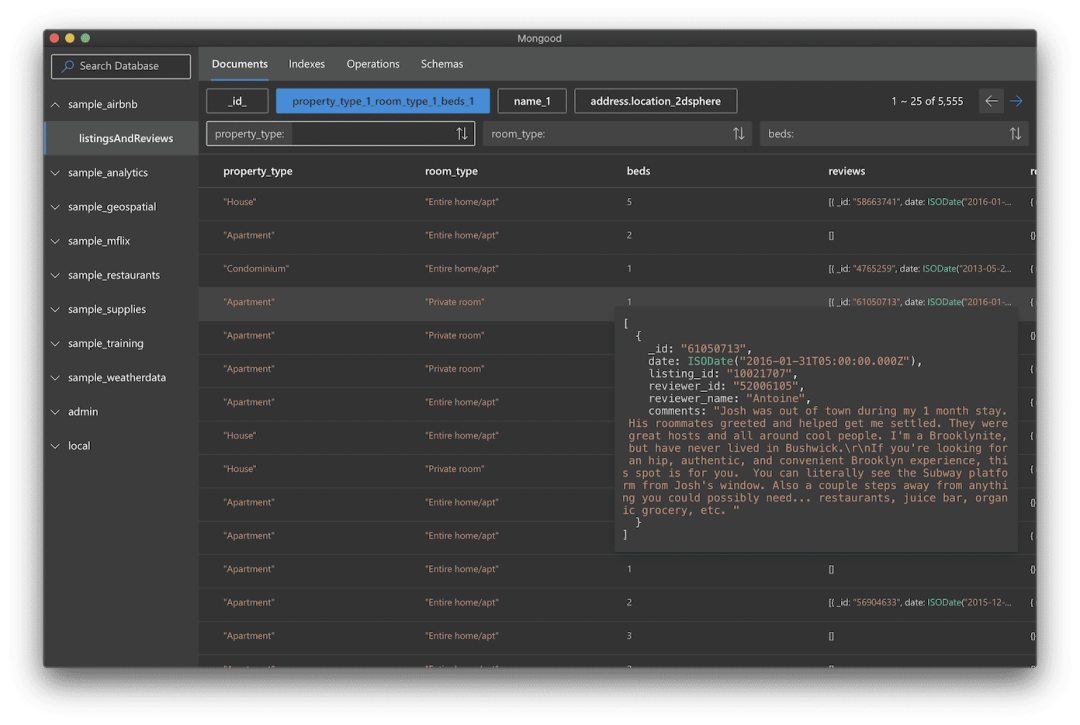The height and width of the screenshot is (725, 1080).
Task: Click listing_id "10021707" in the JSON popup
Action: tap(762, 374)
